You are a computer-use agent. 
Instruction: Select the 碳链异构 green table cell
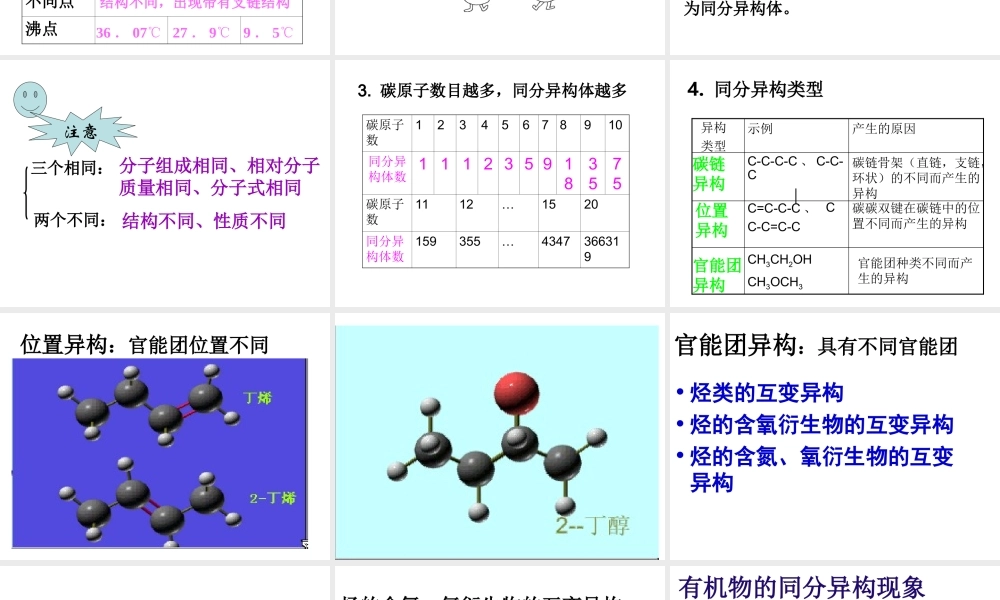(x=712, y=170)
